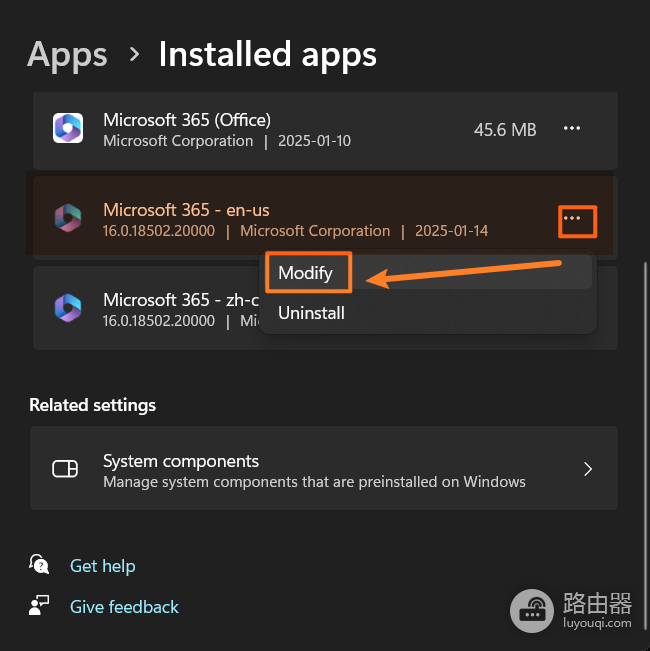Click the 45.6 MB size value
The height and width of the screenshot is (651, 650).
[505, 130]
